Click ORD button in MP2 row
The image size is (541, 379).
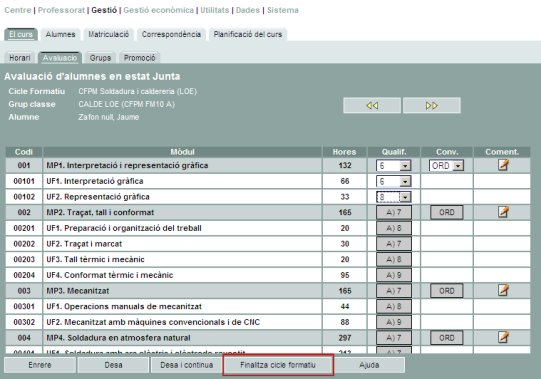point(446,212)
